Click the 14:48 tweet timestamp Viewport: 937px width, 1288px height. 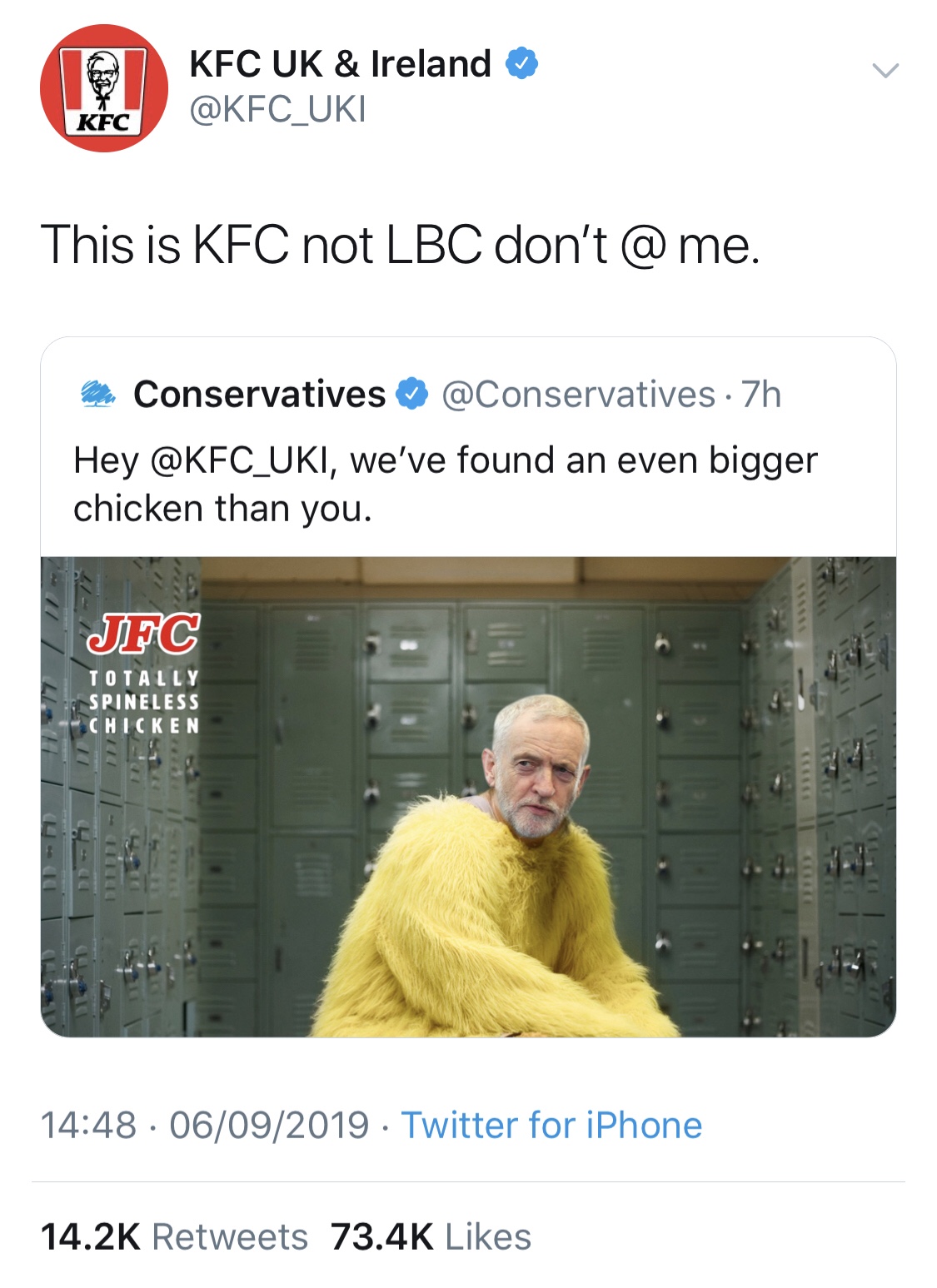[x=88, y=1126]
